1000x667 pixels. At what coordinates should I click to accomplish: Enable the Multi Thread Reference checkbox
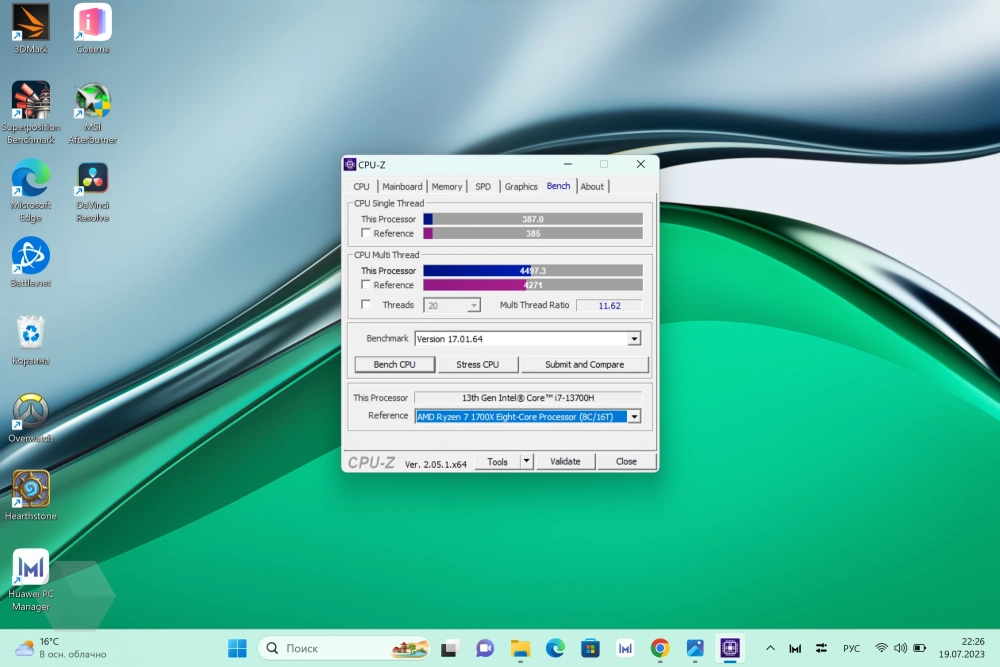point(366,285)
